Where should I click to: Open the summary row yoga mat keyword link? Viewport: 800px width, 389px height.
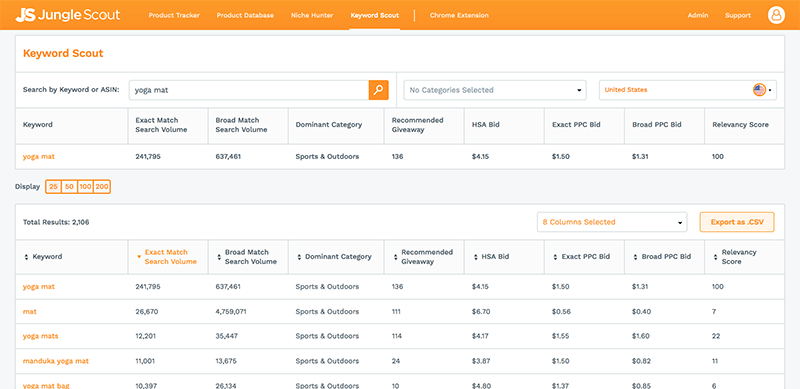point(39,157)
